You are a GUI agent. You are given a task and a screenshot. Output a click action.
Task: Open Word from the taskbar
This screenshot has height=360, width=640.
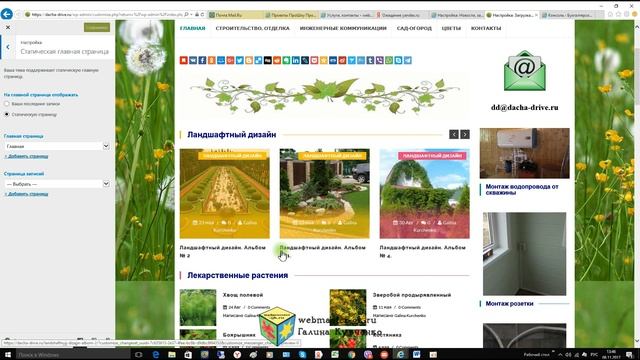[x=417, y=355]
